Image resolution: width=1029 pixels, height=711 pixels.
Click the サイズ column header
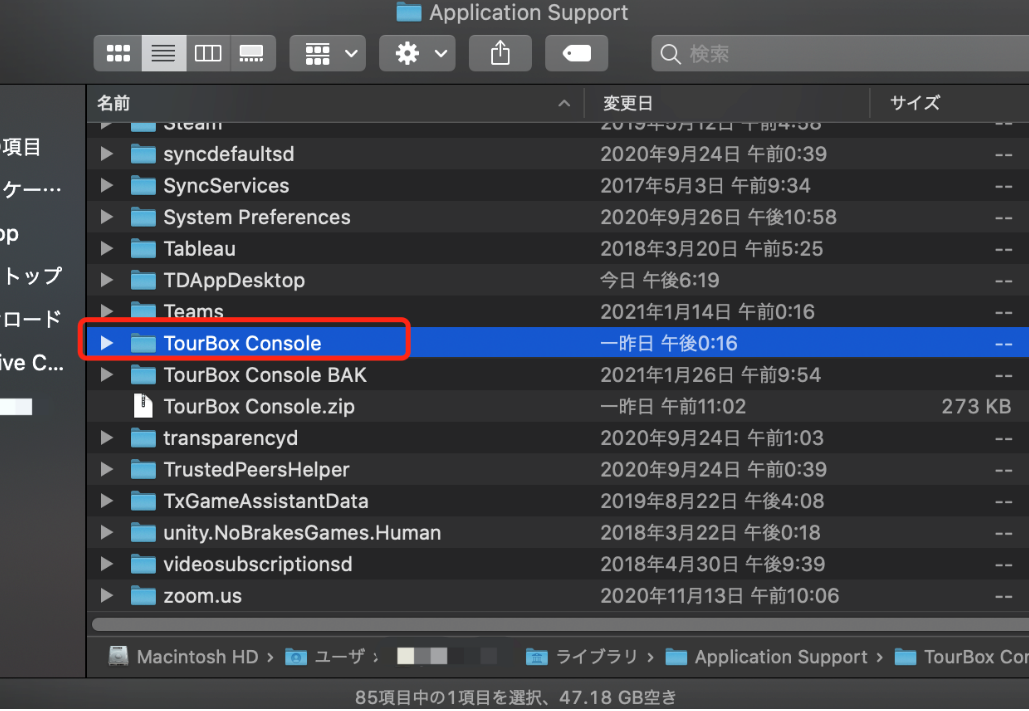(914, 103)
